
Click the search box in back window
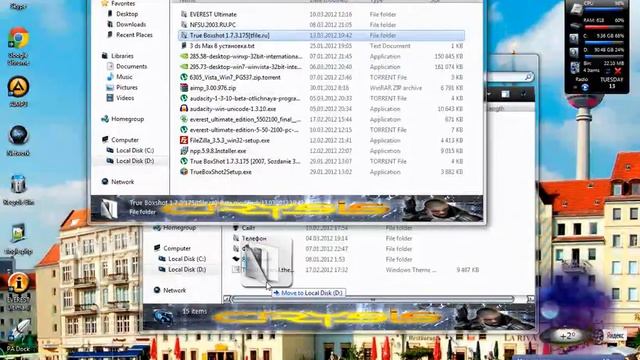point(509,76)
